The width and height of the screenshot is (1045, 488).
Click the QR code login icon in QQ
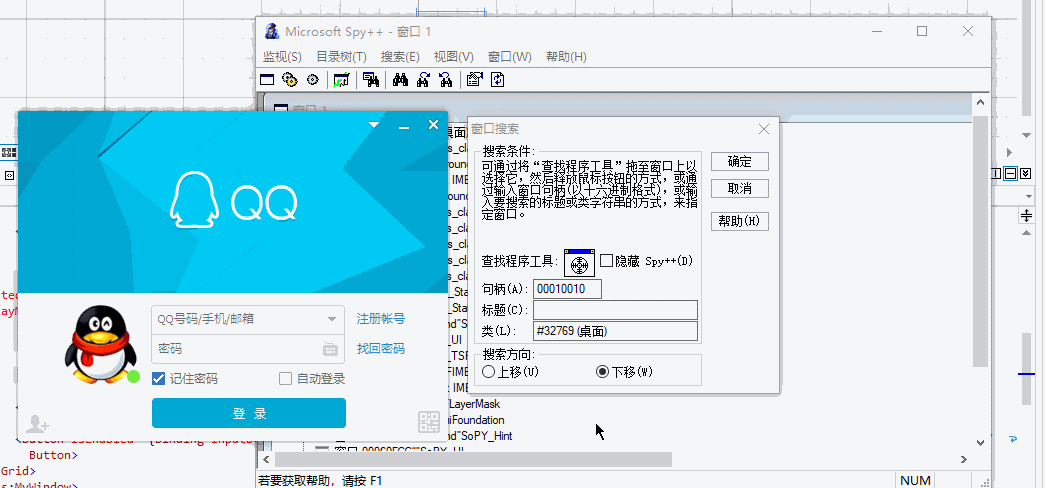tap(429, 422)
